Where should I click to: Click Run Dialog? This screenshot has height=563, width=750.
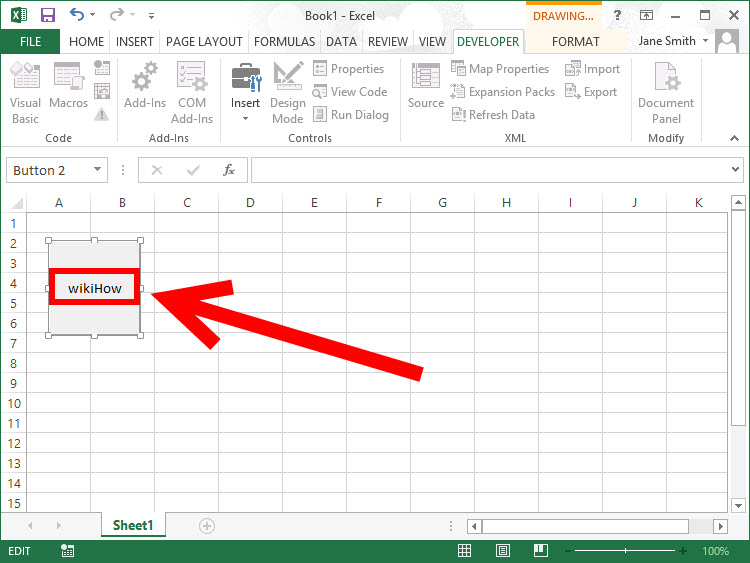(351, 114)
